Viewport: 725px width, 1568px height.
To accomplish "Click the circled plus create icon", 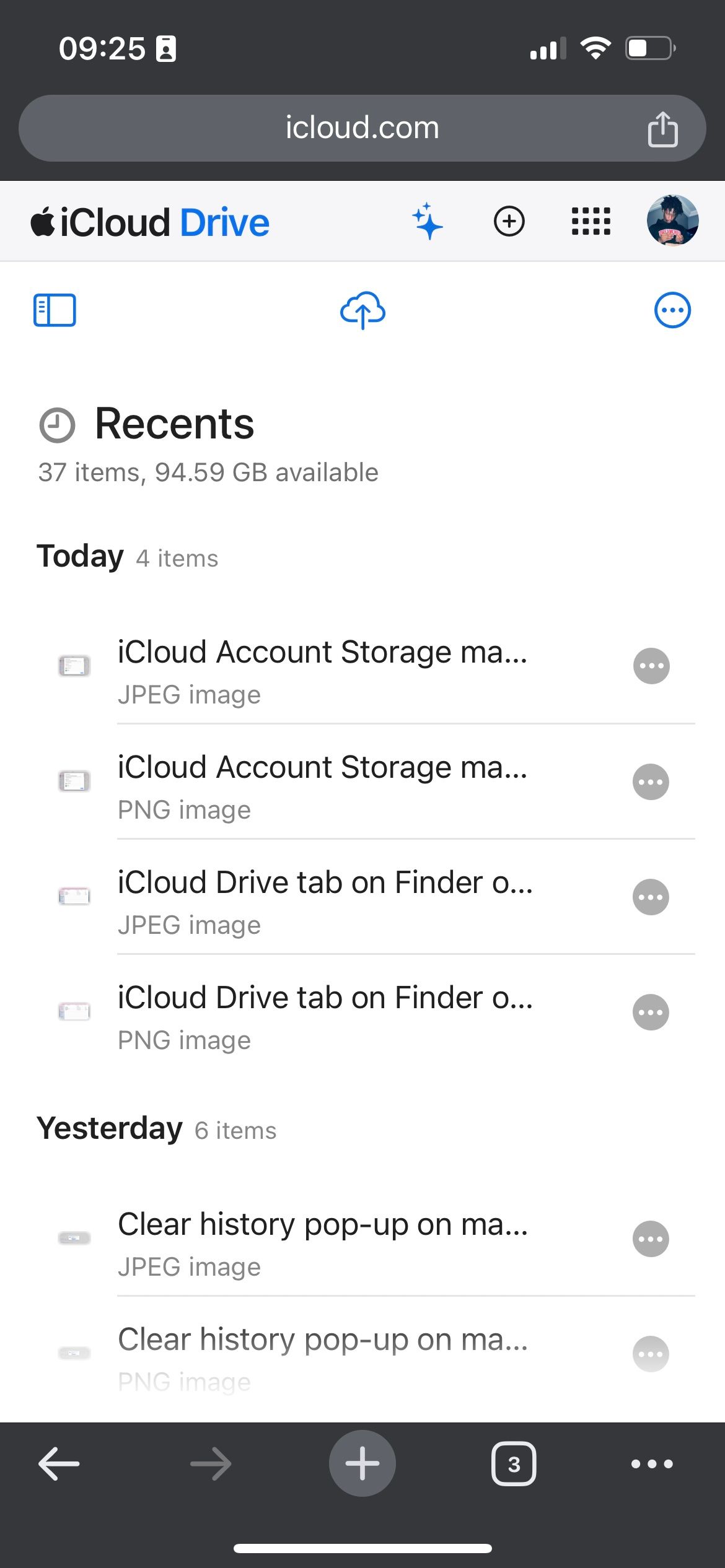I will (x=509, y=221).
